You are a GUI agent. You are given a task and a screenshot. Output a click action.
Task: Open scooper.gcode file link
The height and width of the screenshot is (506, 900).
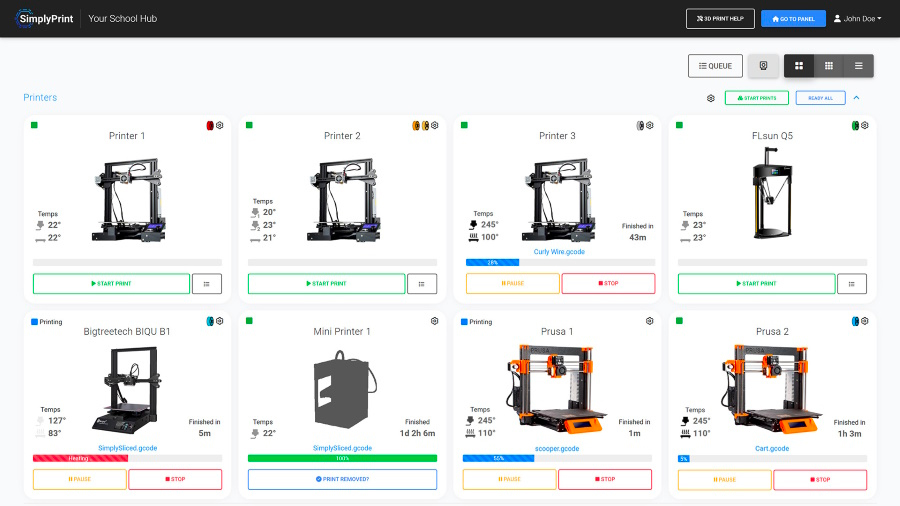[557, 449]
